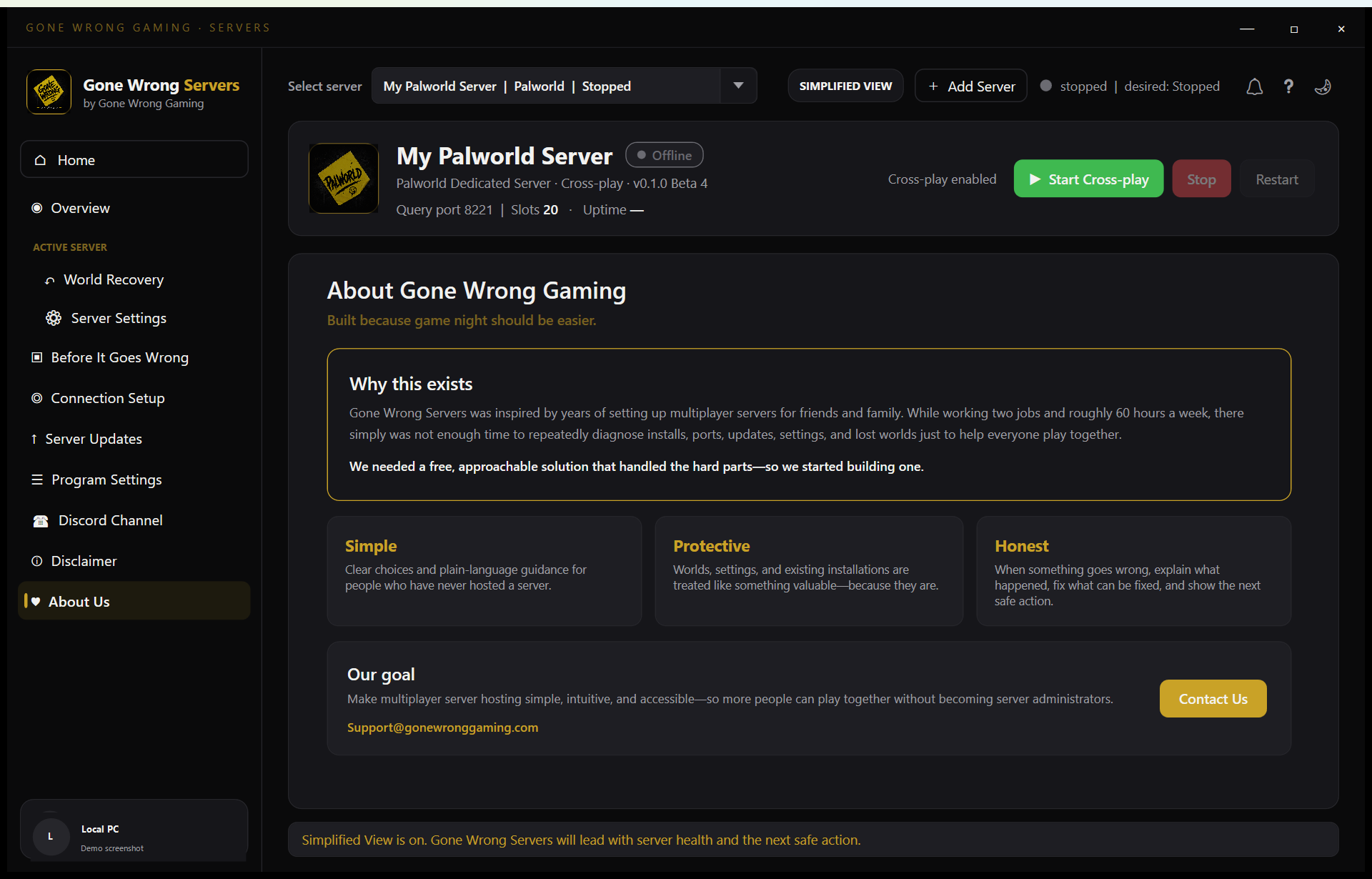Screen dimensions: 1372x879
Task: Click 'Built because game night should be easier'
Action: 462,320
